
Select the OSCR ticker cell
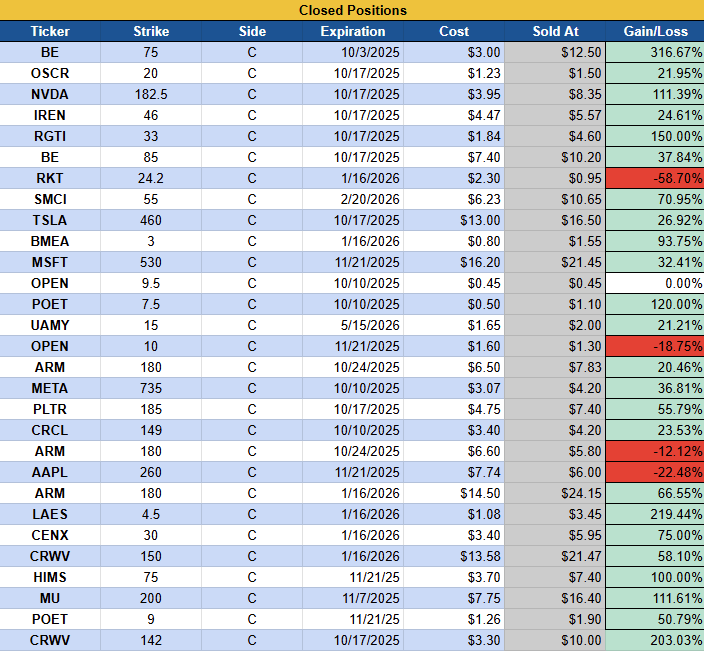(x=50, y=73)
